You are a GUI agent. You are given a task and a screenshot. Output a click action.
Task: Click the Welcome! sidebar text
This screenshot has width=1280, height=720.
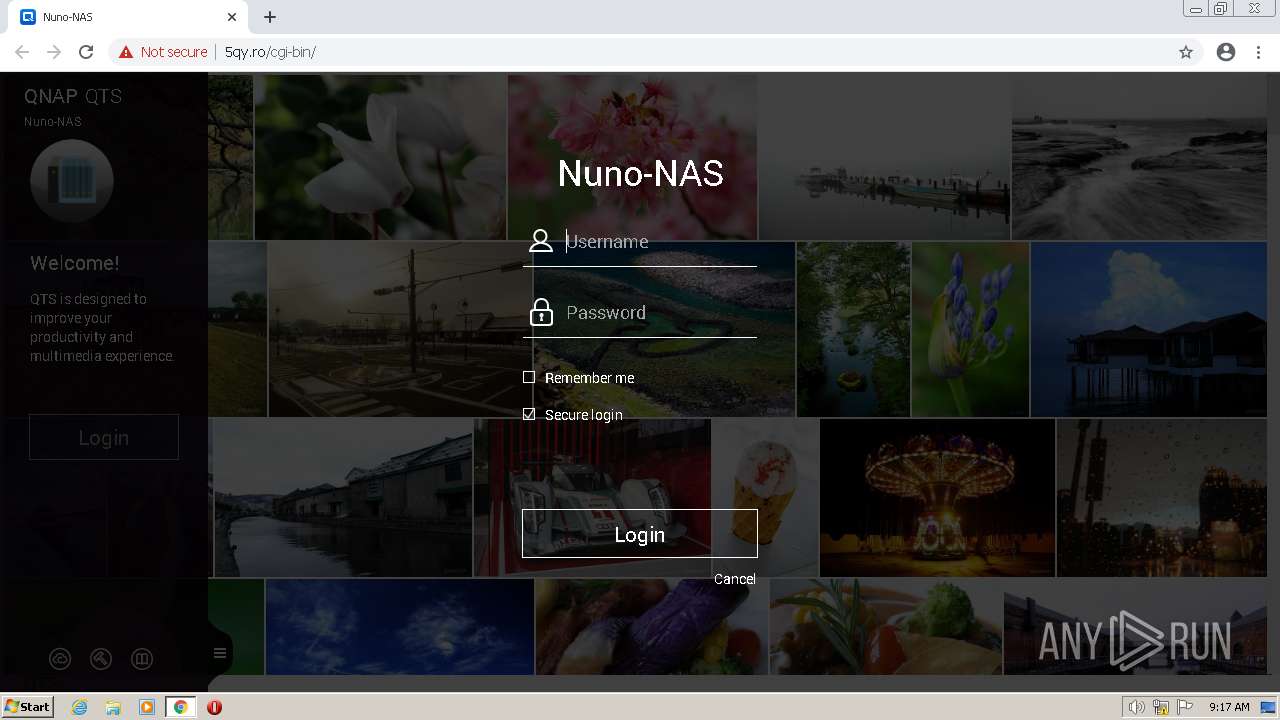(75, 263)
